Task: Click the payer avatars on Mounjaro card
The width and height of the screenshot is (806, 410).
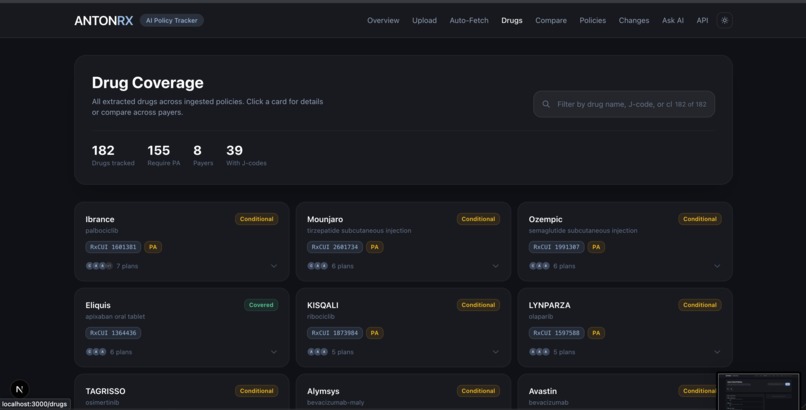Action: click(x=317, y=266)
